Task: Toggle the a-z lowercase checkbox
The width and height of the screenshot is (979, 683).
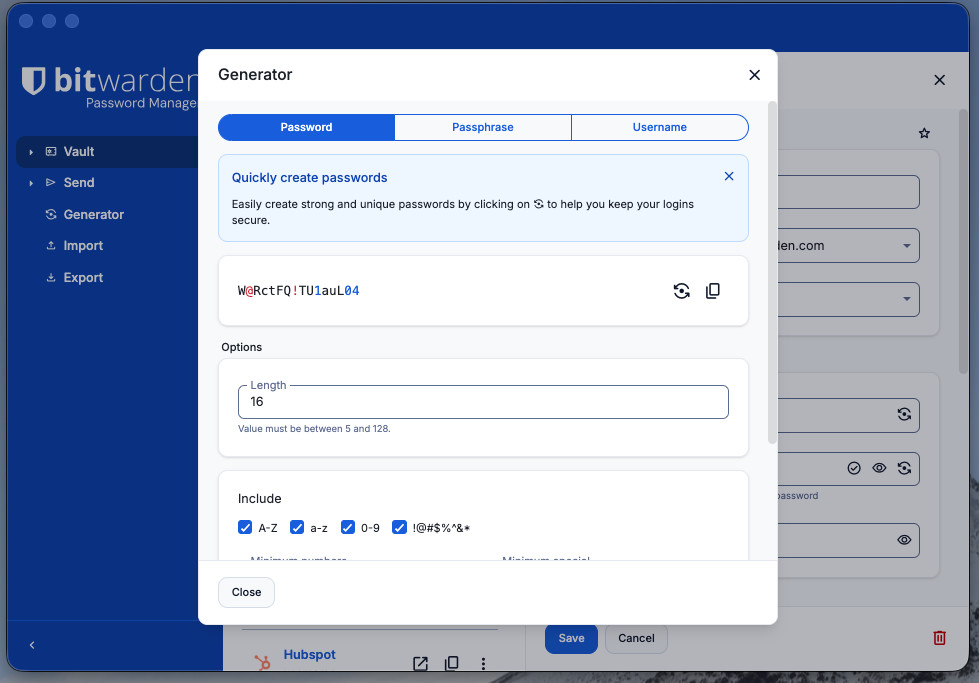Action: 297,528
